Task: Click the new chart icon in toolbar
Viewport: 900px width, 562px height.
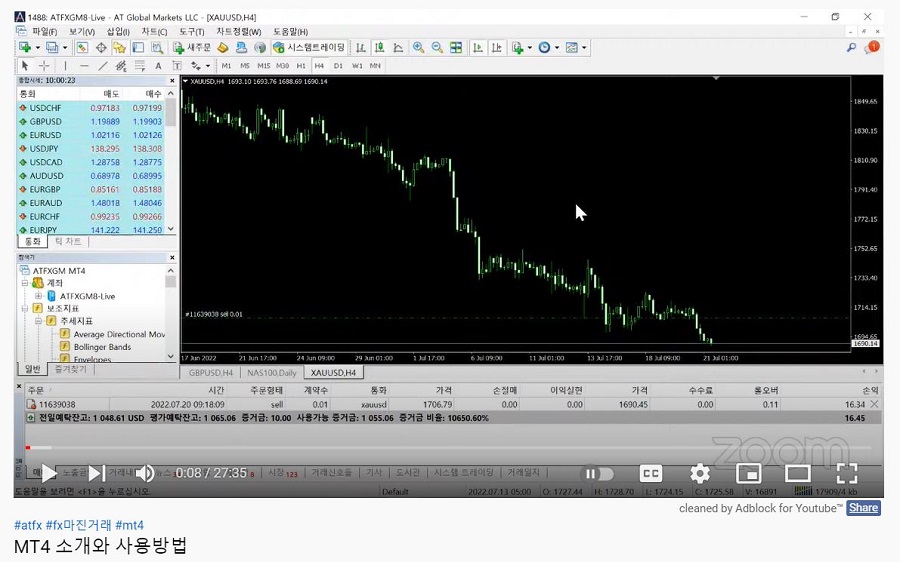Action: [25, 48]
